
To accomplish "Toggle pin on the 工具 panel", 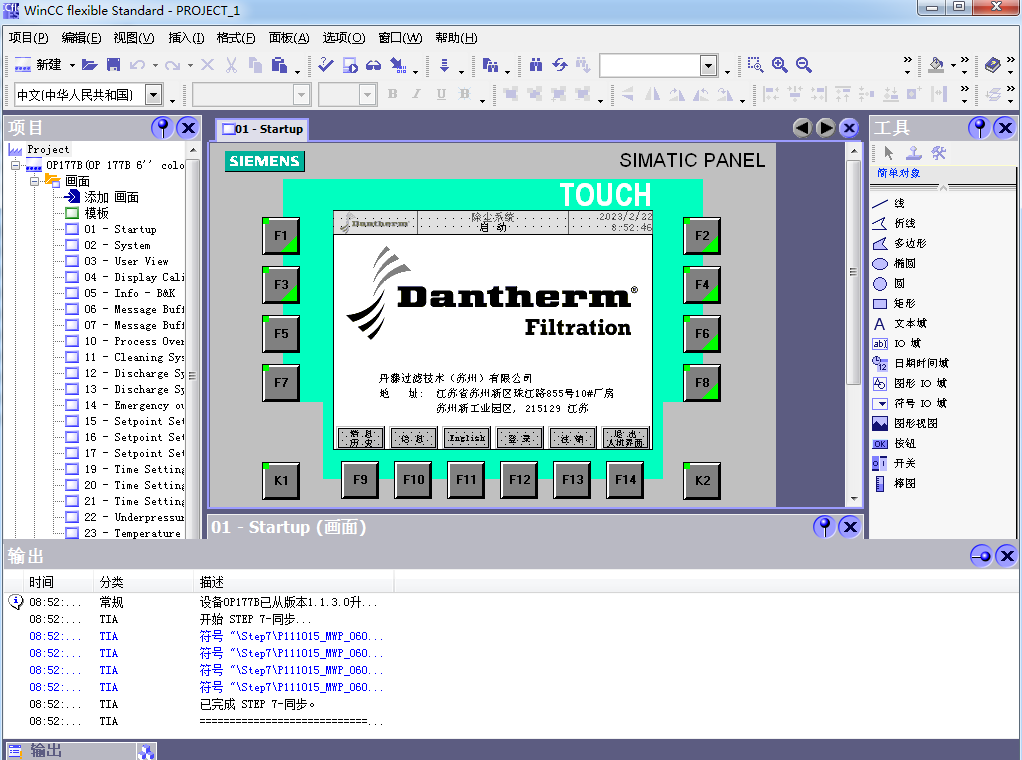I will [x=980, y=128].
